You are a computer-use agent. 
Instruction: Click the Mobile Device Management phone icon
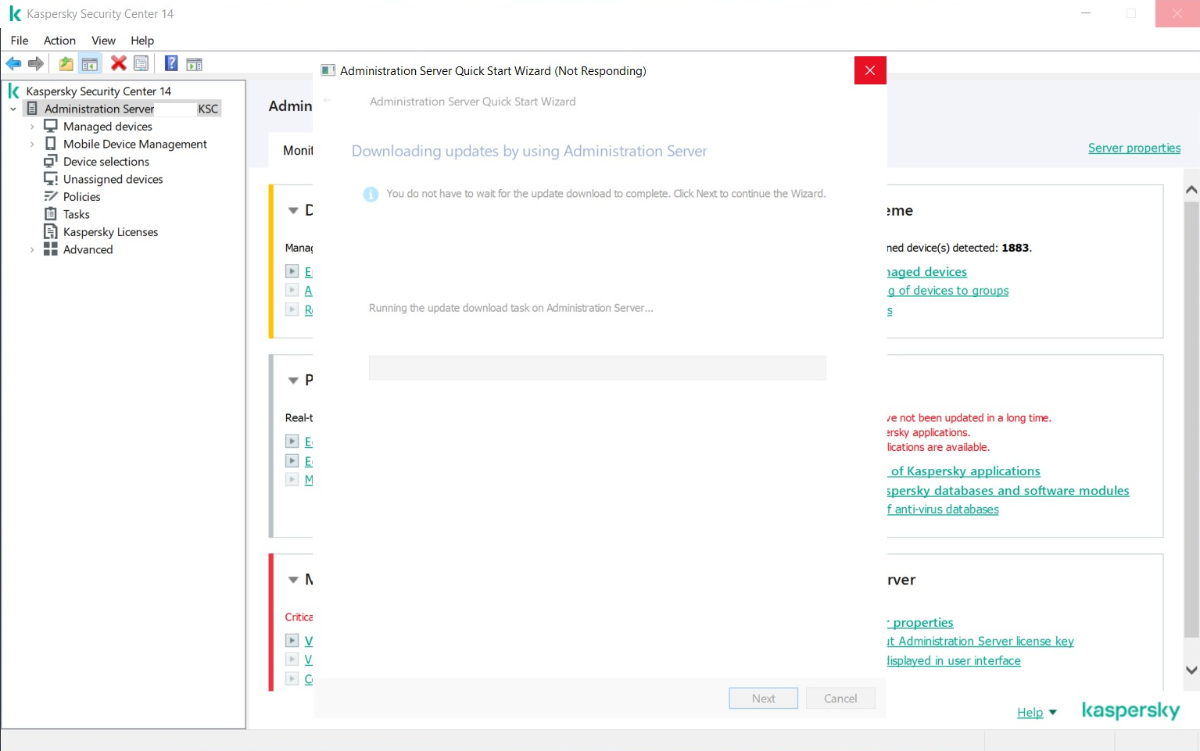click(x=51, y=144)
